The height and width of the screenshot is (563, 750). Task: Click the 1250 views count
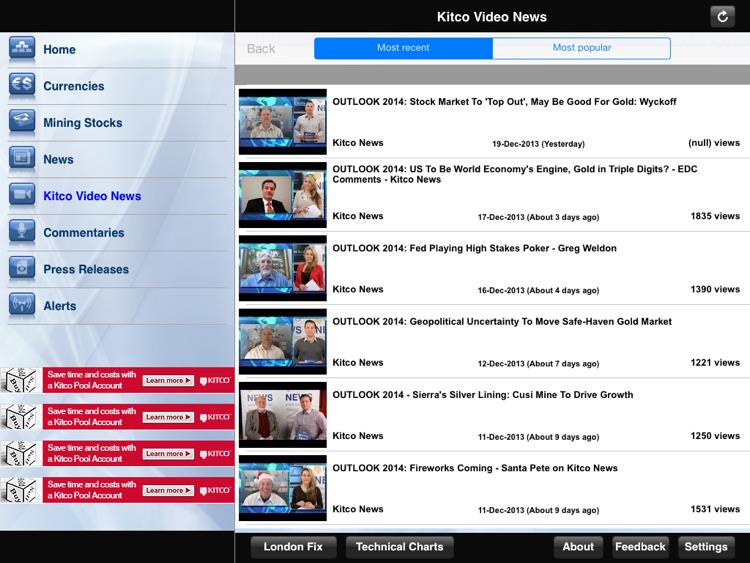pyautogui.click(x=715, y=436)
